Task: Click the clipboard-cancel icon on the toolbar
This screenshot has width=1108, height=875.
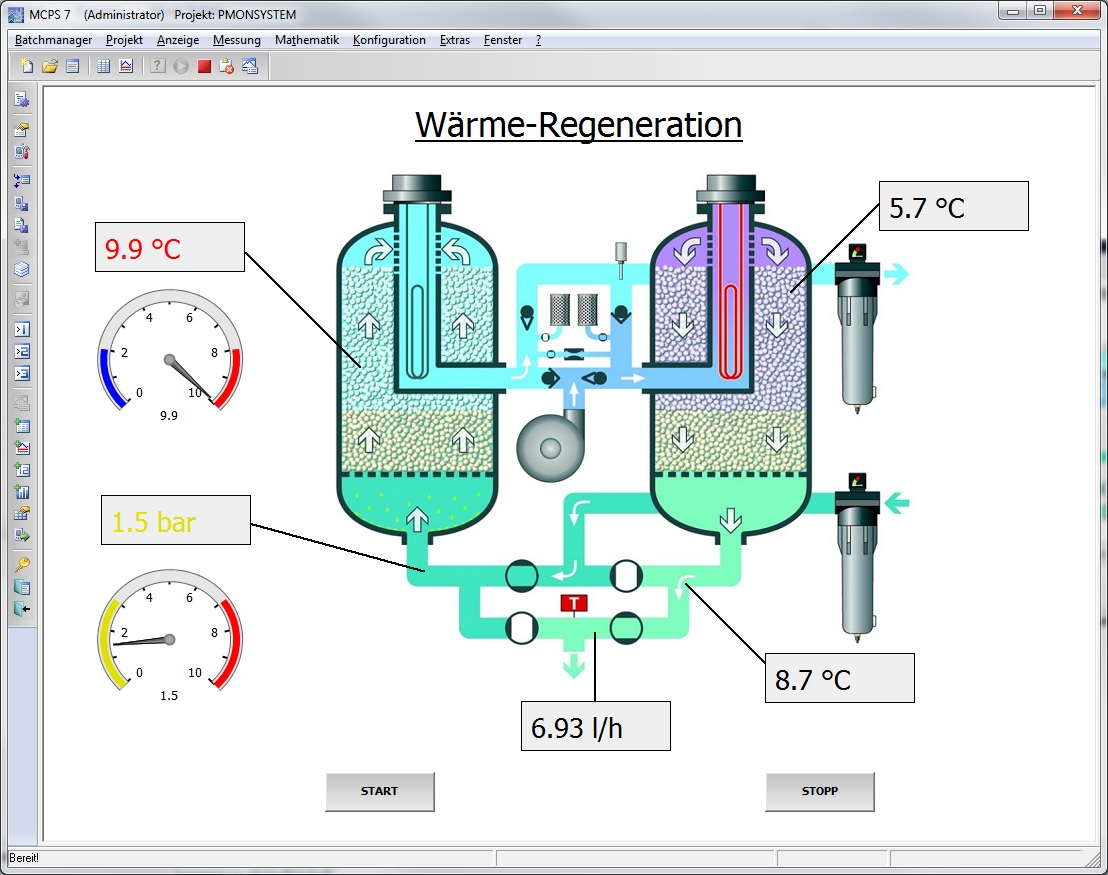Action: 228,66
